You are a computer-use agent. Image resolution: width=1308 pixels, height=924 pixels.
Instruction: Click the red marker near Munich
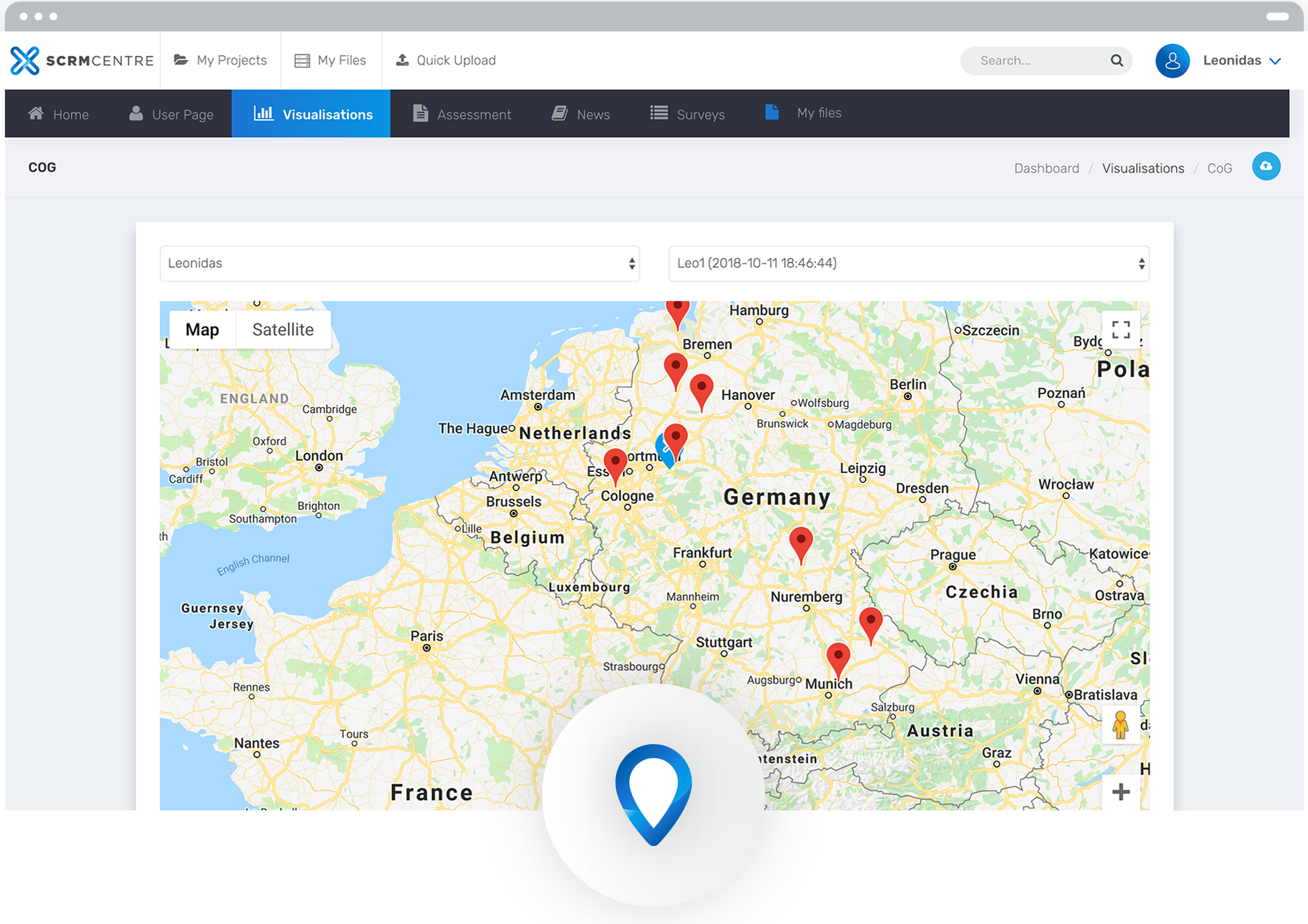coord(838,659)
